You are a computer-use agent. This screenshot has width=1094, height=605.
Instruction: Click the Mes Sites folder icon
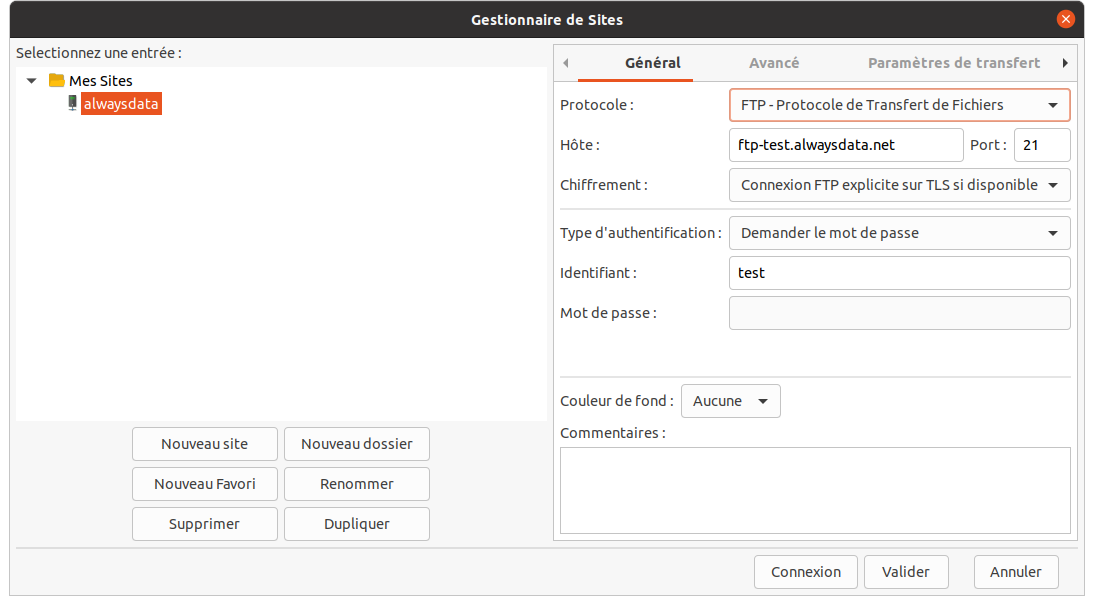coord(57,81)
